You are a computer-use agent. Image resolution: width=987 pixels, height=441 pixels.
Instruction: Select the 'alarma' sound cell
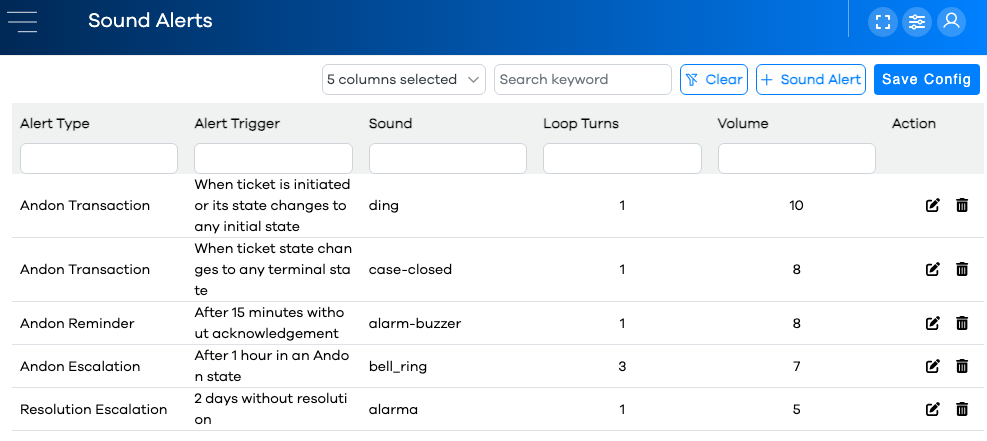click(x=393, y=410)
